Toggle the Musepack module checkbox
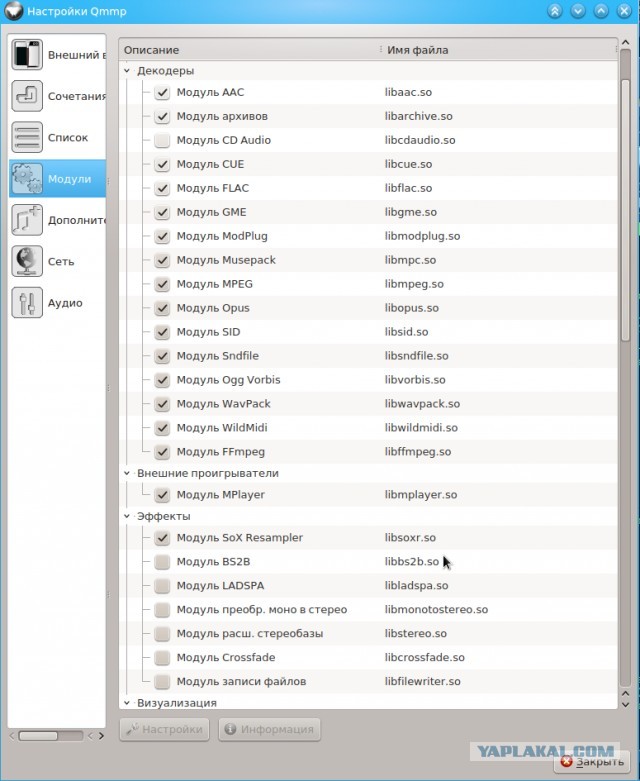Viewport: 640px width, 781px height. point(162,260)
